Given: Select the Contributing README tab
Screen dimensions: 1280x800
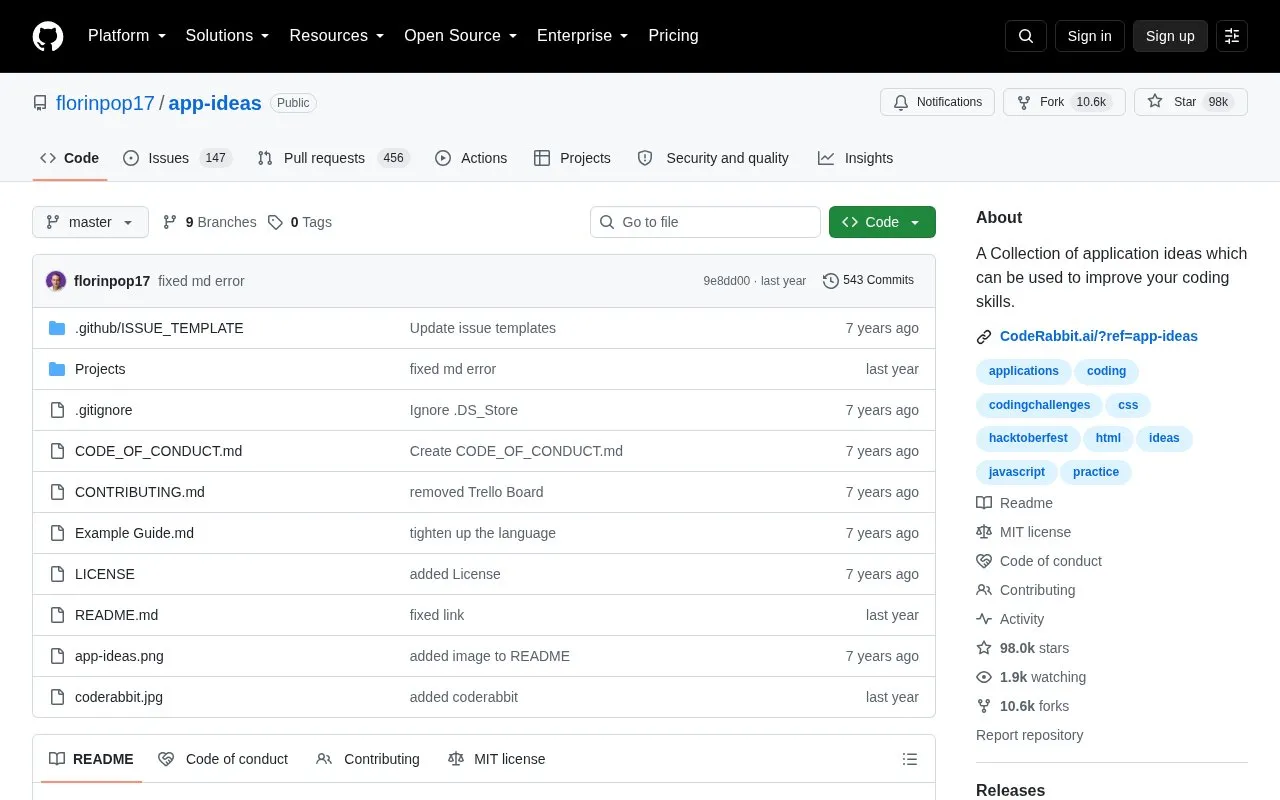Looking at the screenshot, I should click(x=368, y=759).
